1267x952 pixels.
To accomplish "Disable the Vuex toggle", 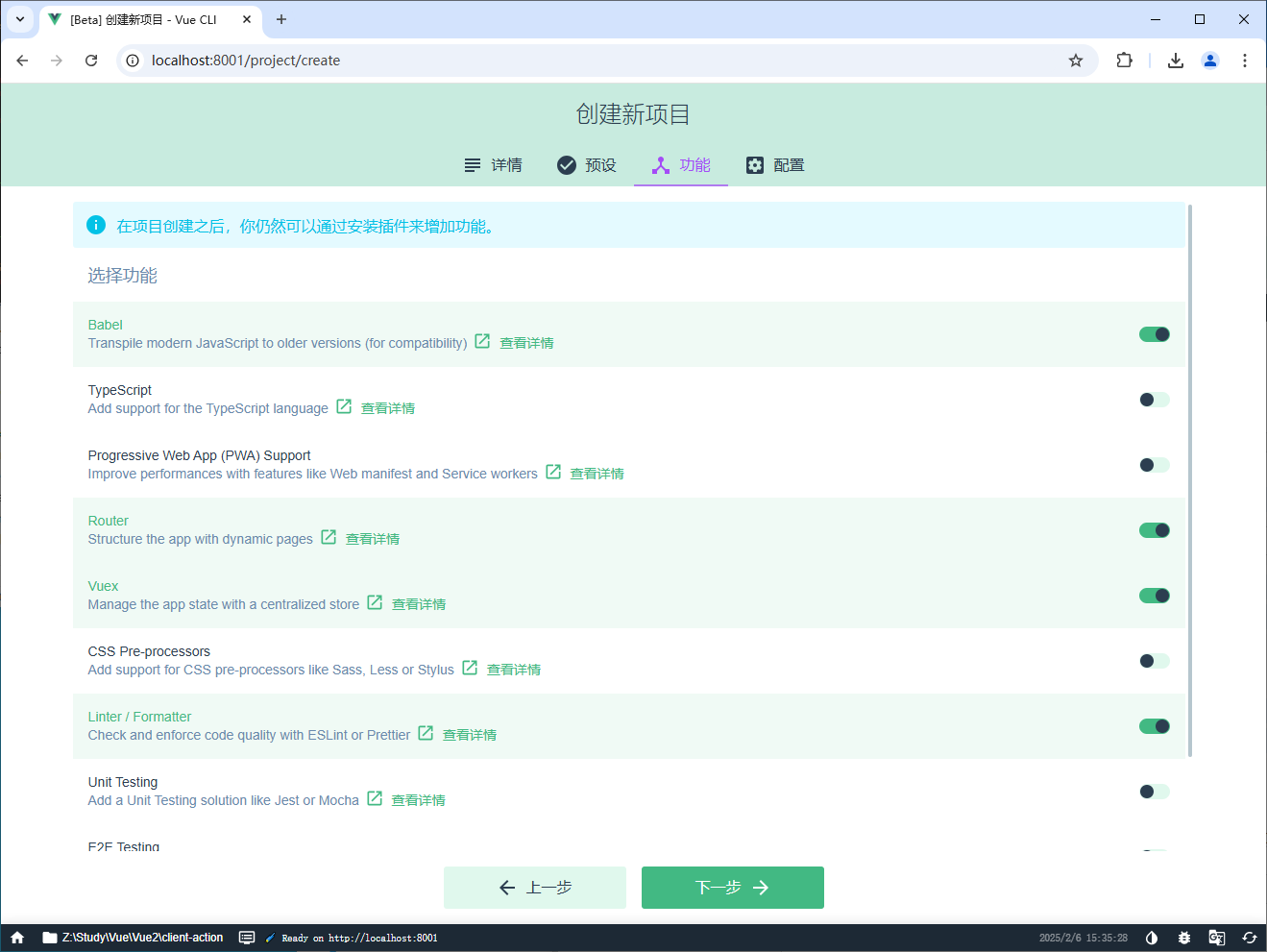I will tap(1155, 596).
